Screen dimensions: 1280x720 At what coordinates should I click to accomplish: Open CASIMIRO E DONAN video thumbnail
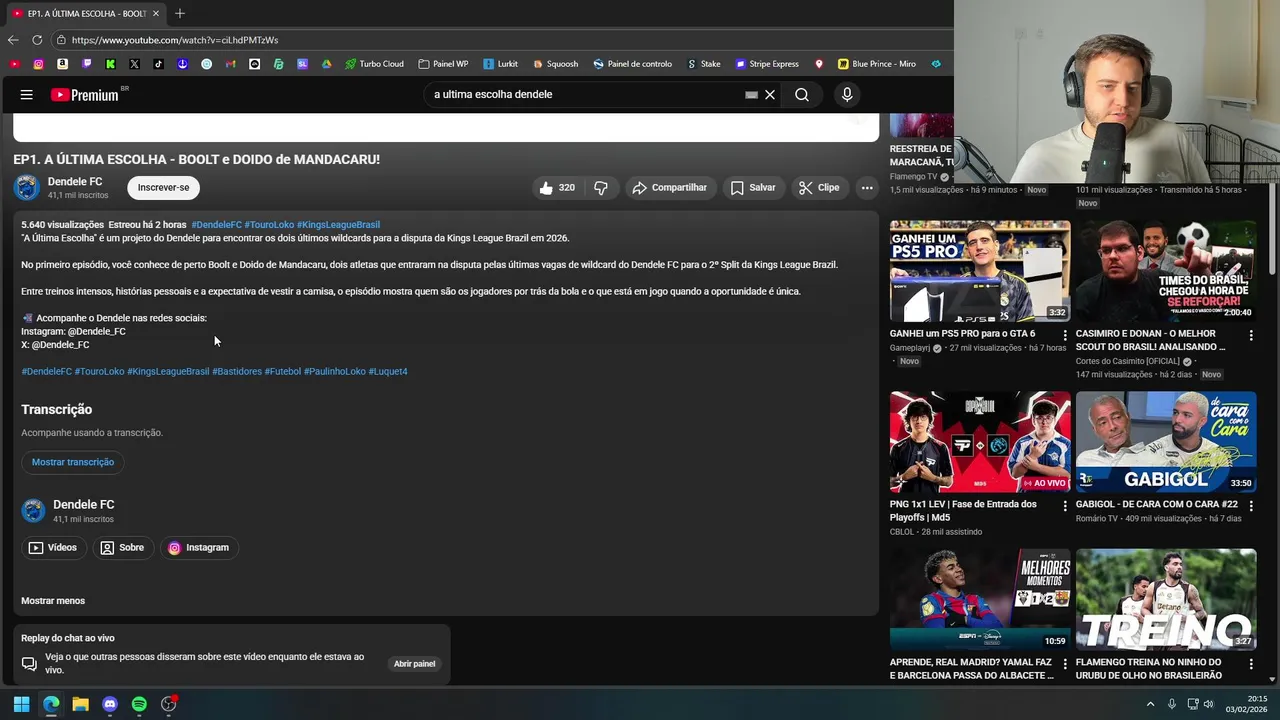pyautogui.click(x=1166, y=272)
